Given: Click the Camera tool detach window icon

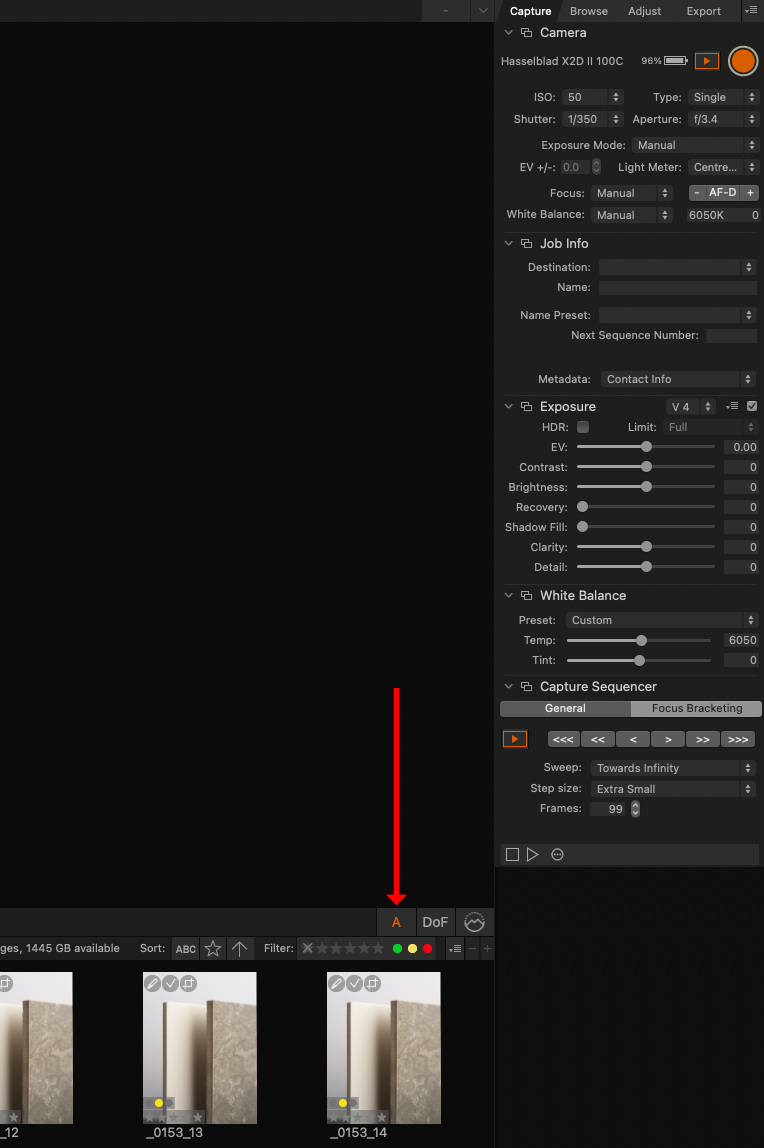Looking at the screenshot, I should (526, 33).
